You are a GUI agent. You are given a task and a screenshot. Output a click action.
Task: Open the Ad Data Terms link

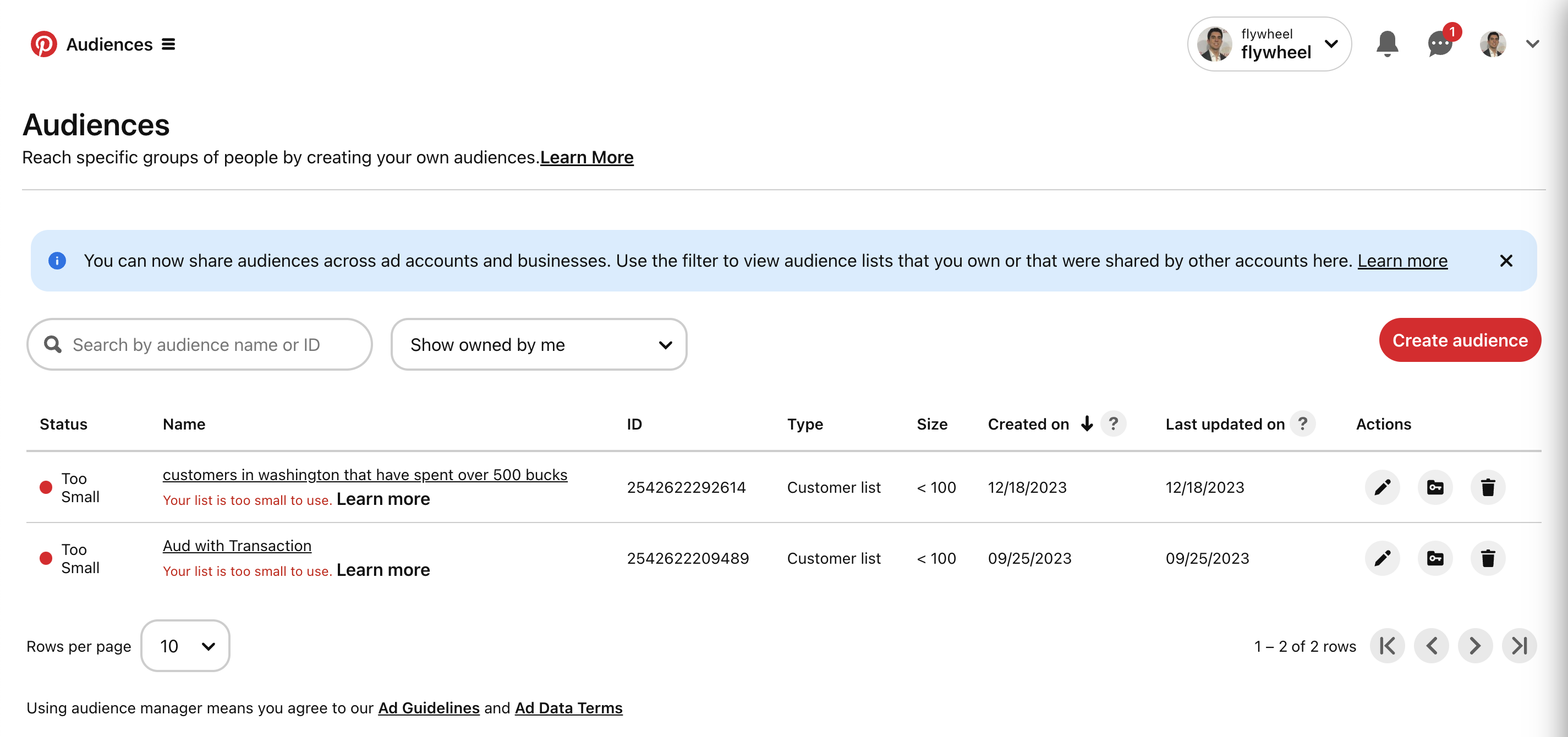568,708
